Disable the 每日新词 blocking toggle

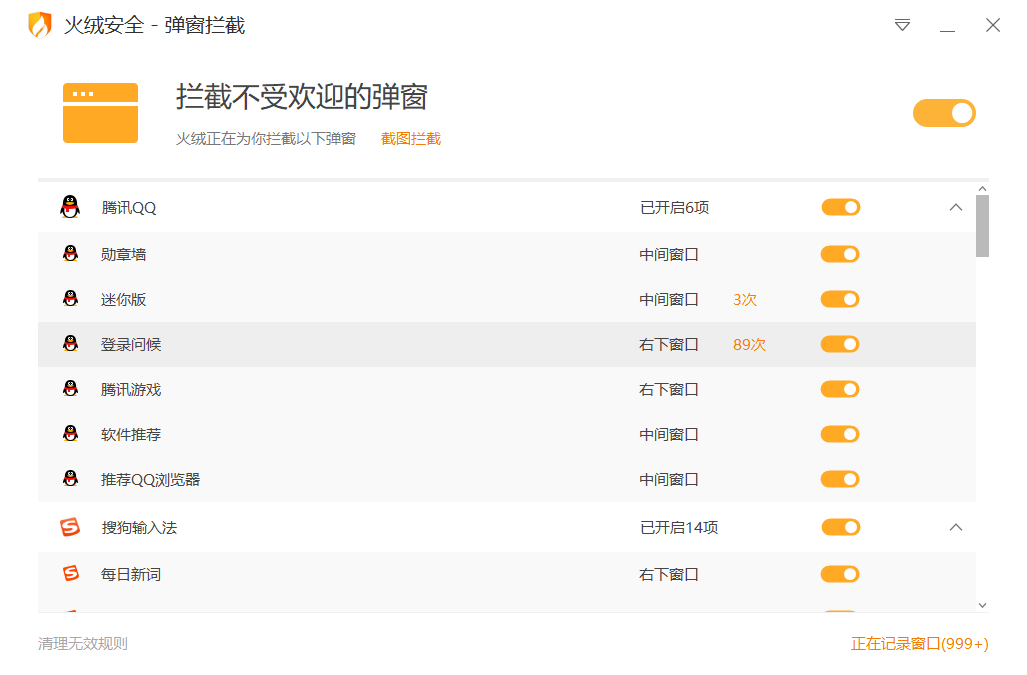840,574
